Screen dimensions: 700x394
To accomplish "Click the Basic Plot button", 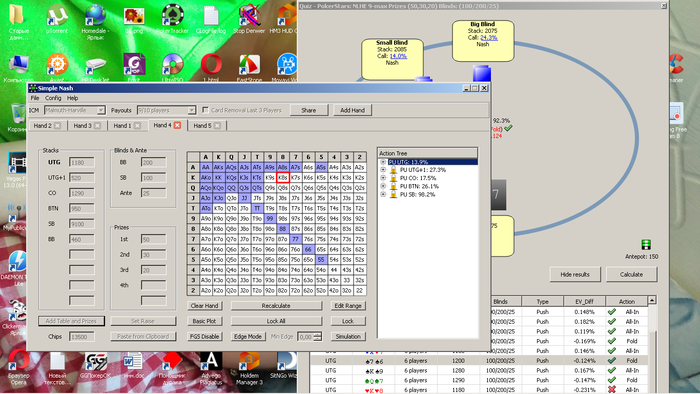I will pyautogui.click(x=204, y=321).
